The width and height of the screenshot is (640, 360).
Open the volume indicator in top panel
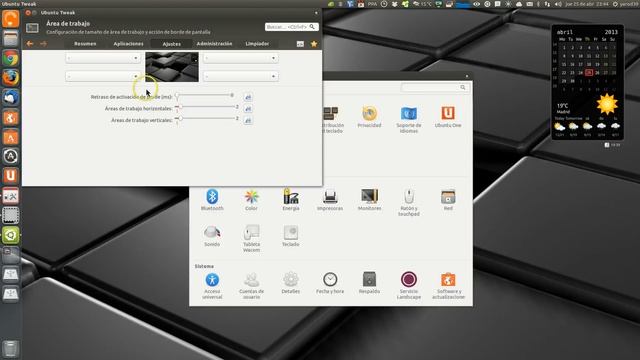coord(558,4)
